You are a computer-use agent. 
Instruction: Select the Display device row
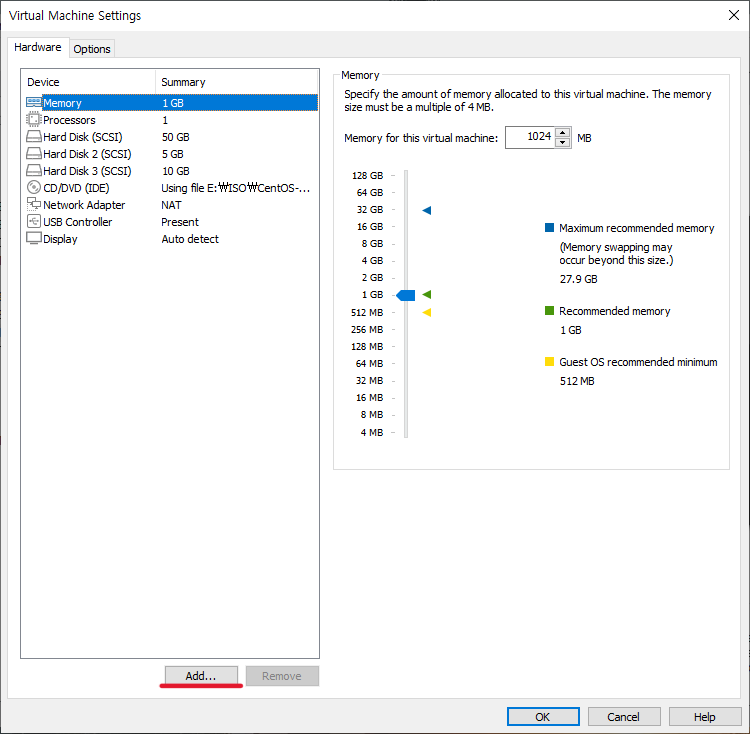[x=171, y=239]
